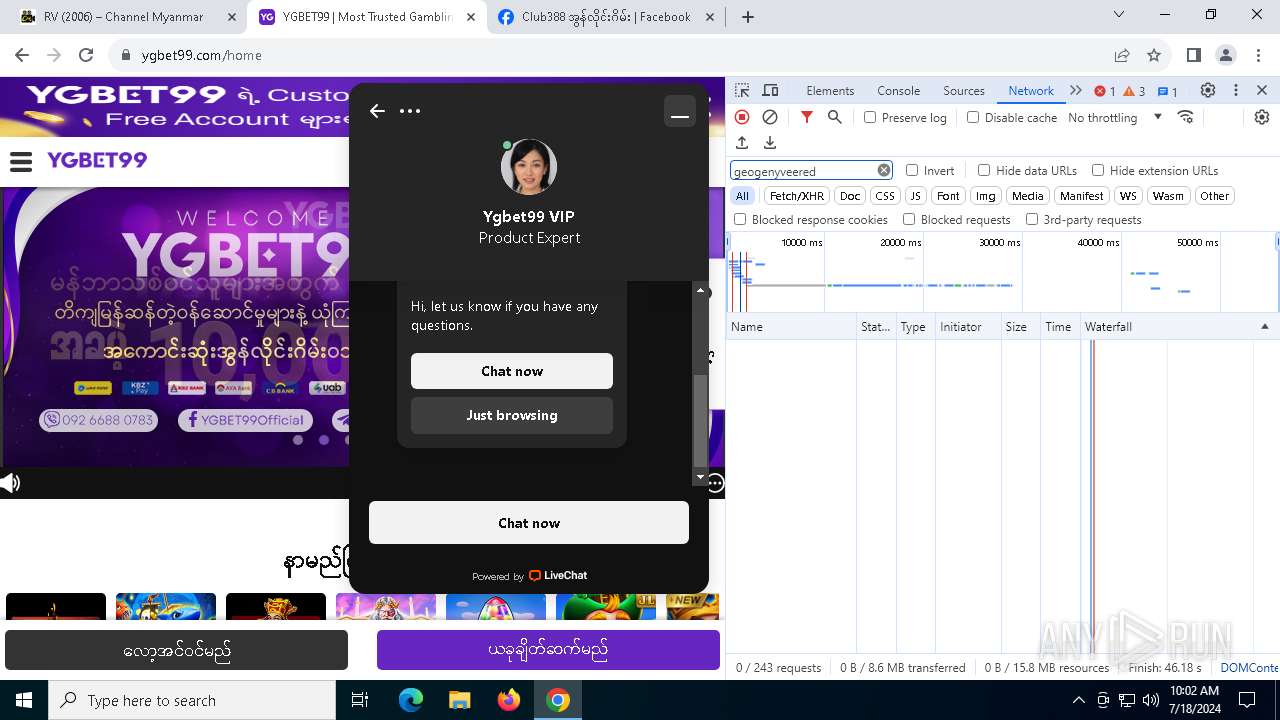The height and width of the screenshot is (720, 1280).
Task: Click the chat scrollbar down arrow
Action: pyautogui.click(x=700, y=477)
